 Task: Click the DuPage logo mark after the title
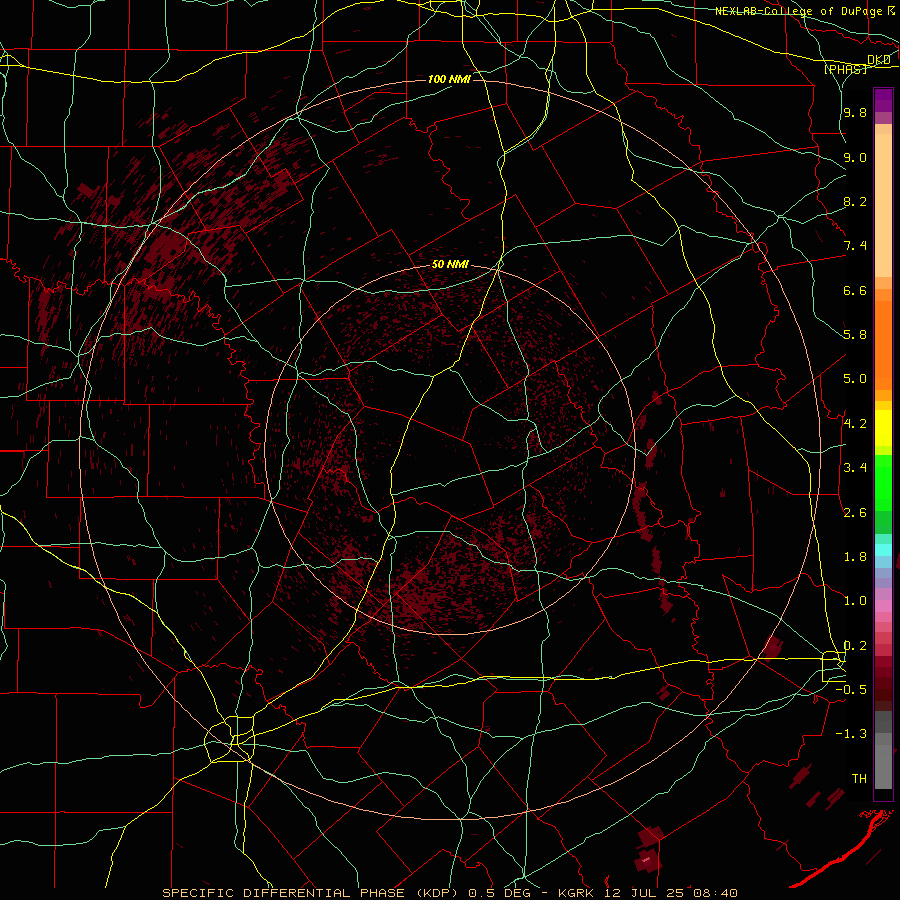pos(890,11)
